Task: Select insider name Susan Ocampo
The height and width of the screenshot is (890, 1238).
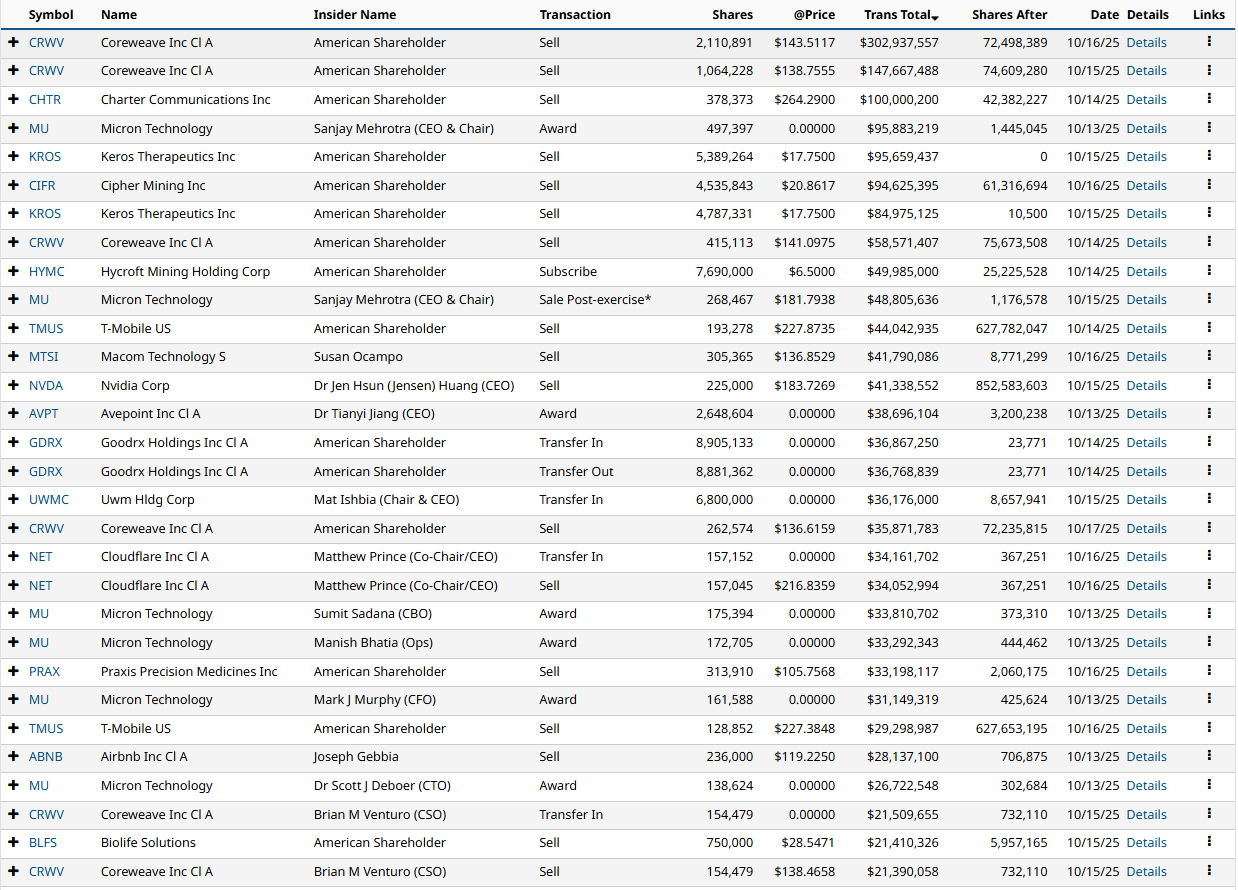Action: pos(356,356)
